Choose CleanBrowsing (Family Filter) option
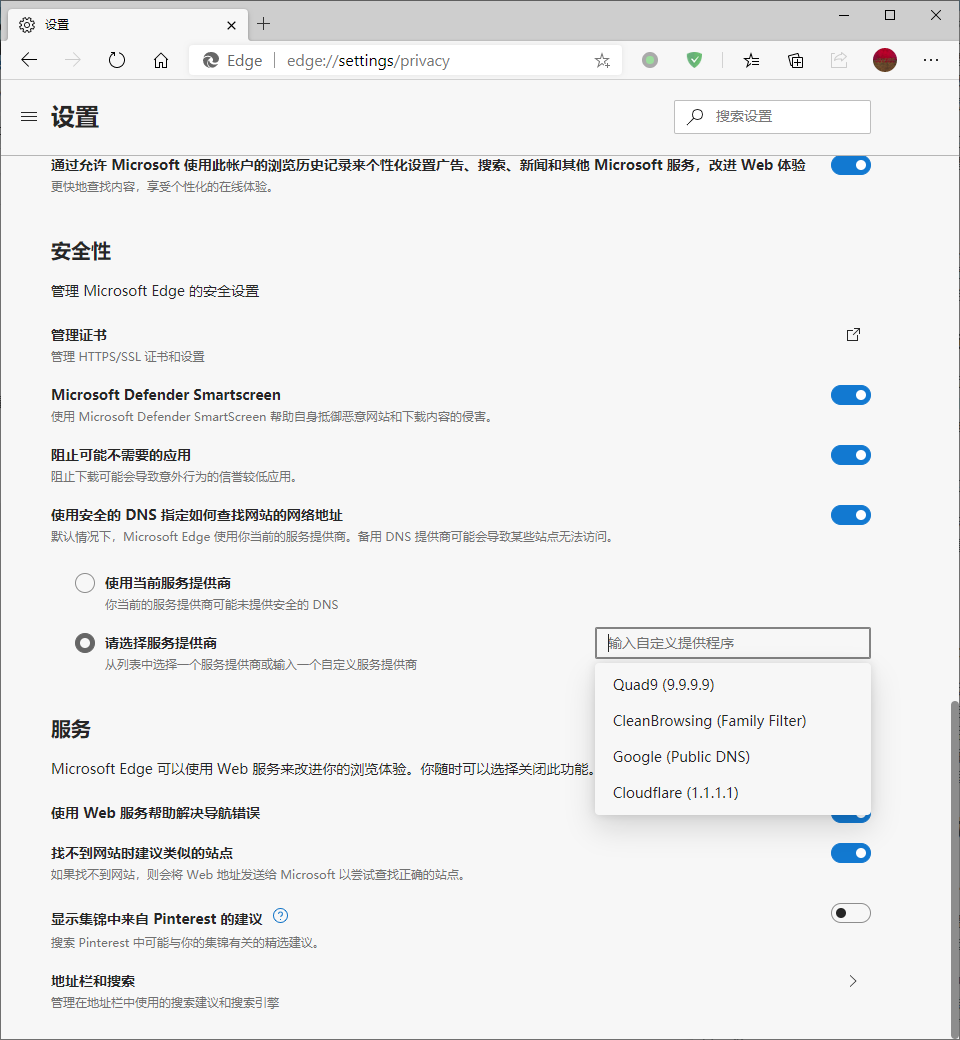 click(732, 721)
